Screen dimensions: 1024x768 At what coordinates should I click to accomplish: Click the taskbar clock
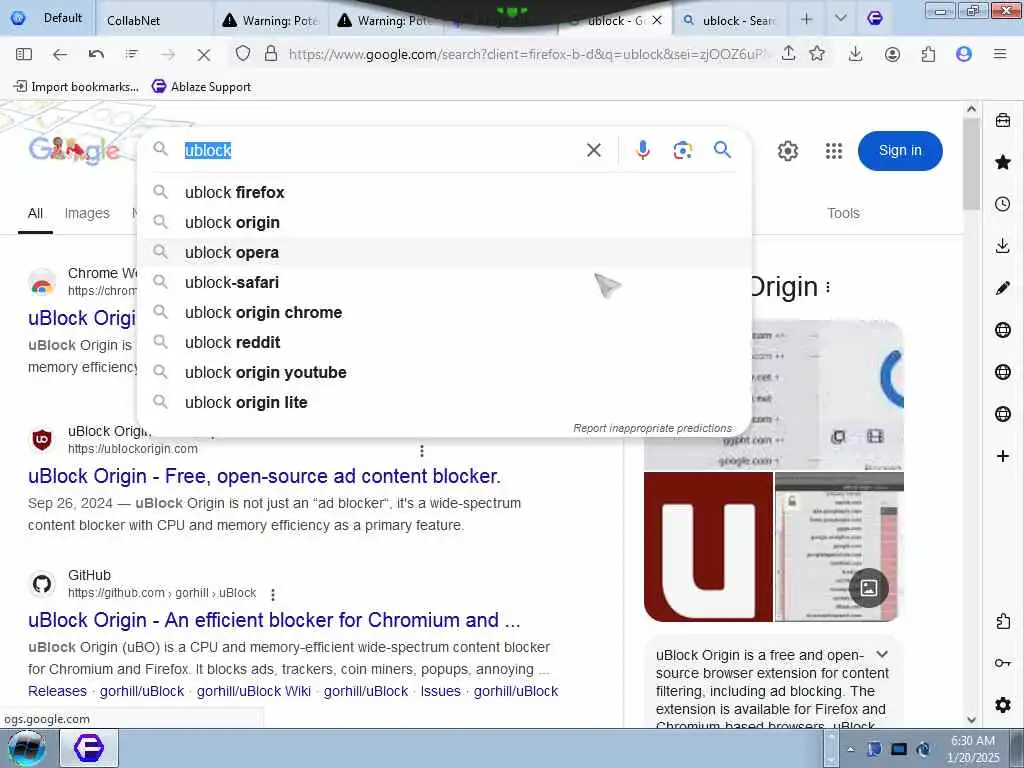[973, 749]
